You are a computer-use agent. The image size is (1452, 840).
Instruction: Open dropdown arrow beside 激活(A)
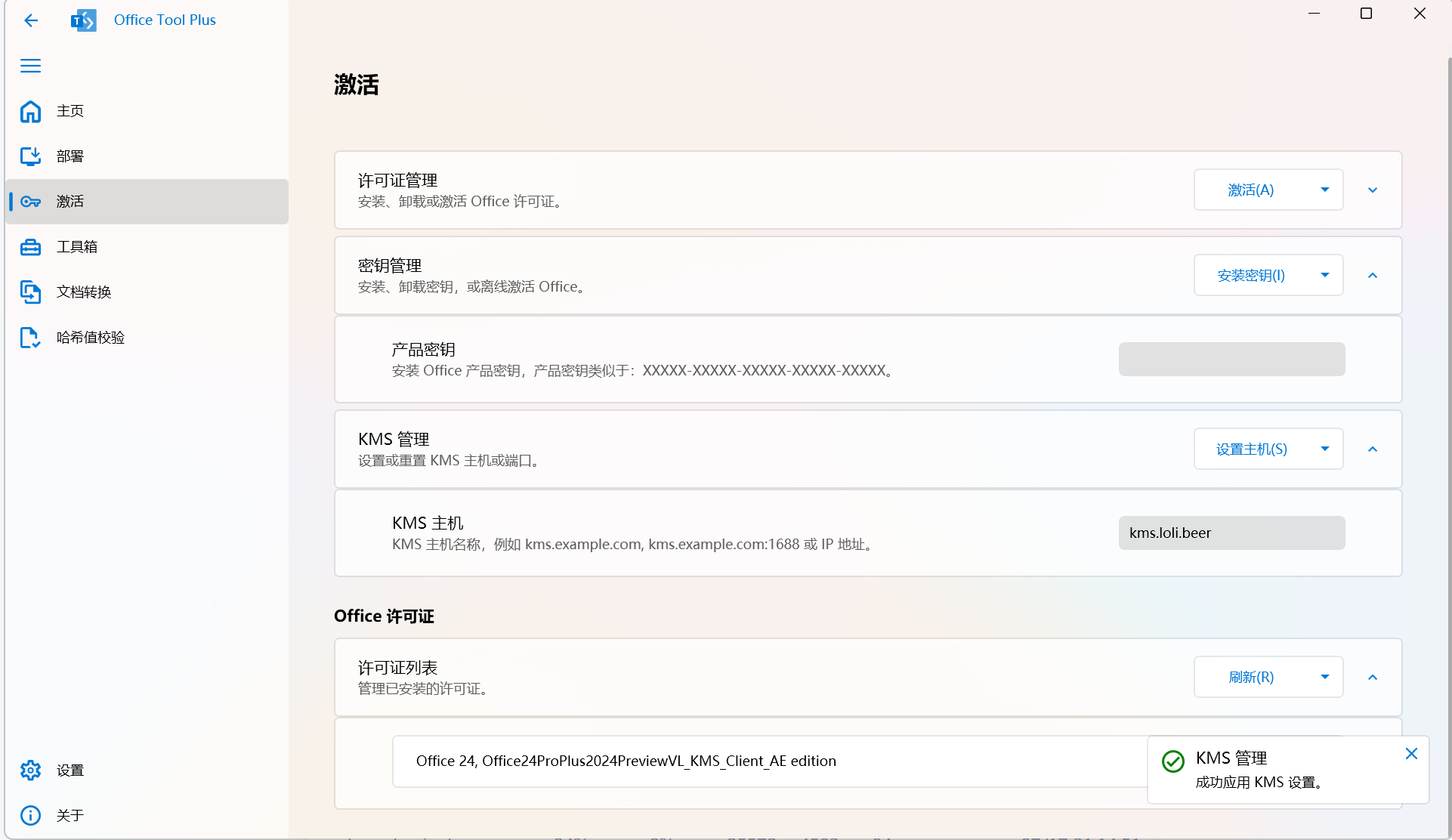[x=1324, y=190]
